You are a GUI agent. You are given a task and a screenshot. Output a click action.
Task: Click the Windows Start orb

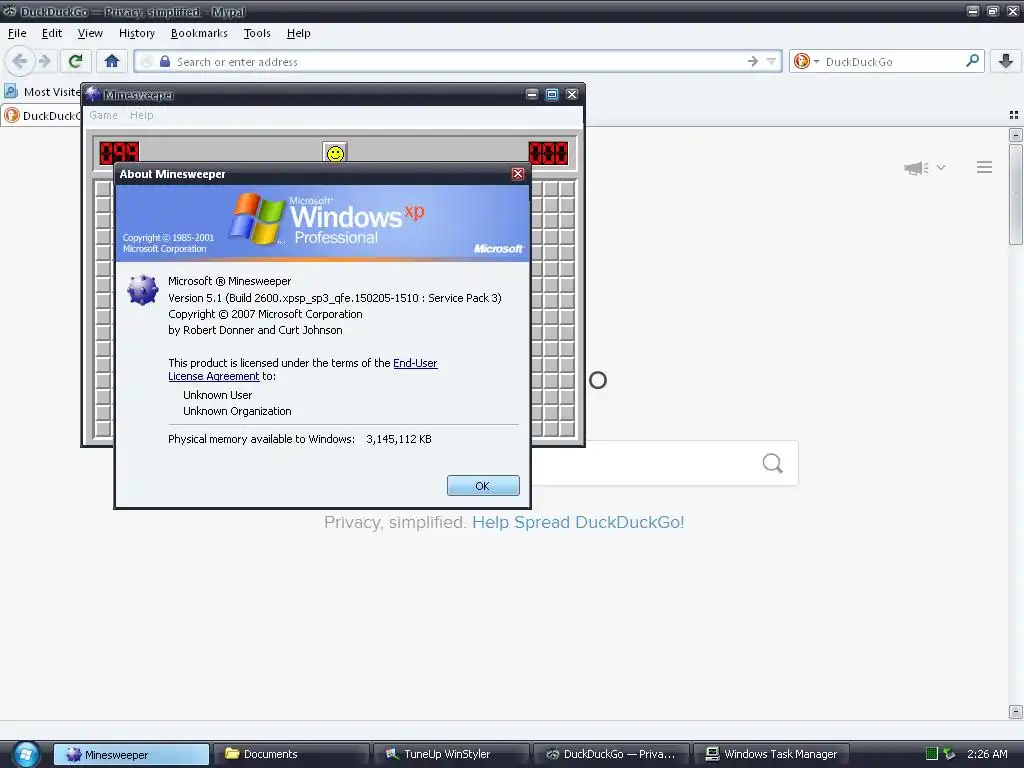pyautogui.click(x=26, y=754)
